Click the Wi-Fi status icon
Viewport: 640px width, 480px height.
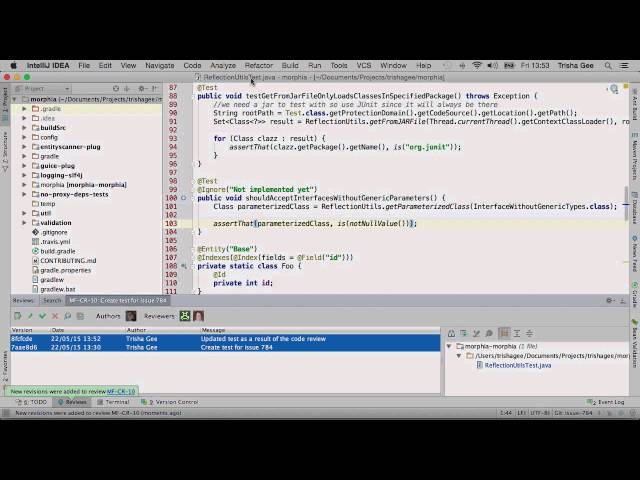pos(476,65)
